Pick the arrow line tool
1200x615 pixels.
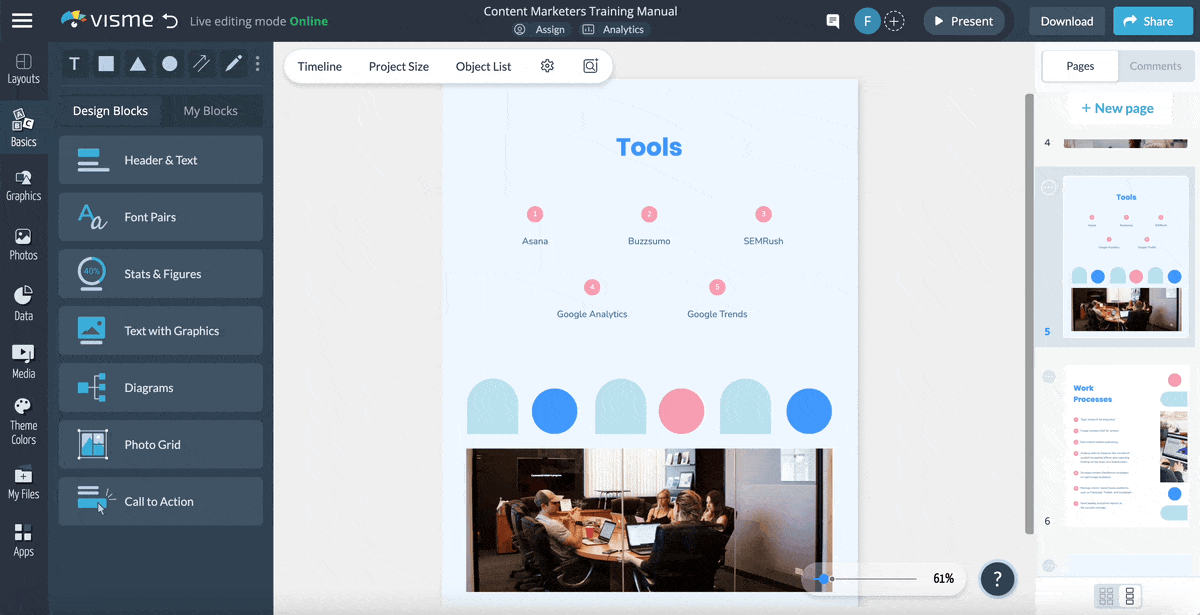click(x=201, y=64)
